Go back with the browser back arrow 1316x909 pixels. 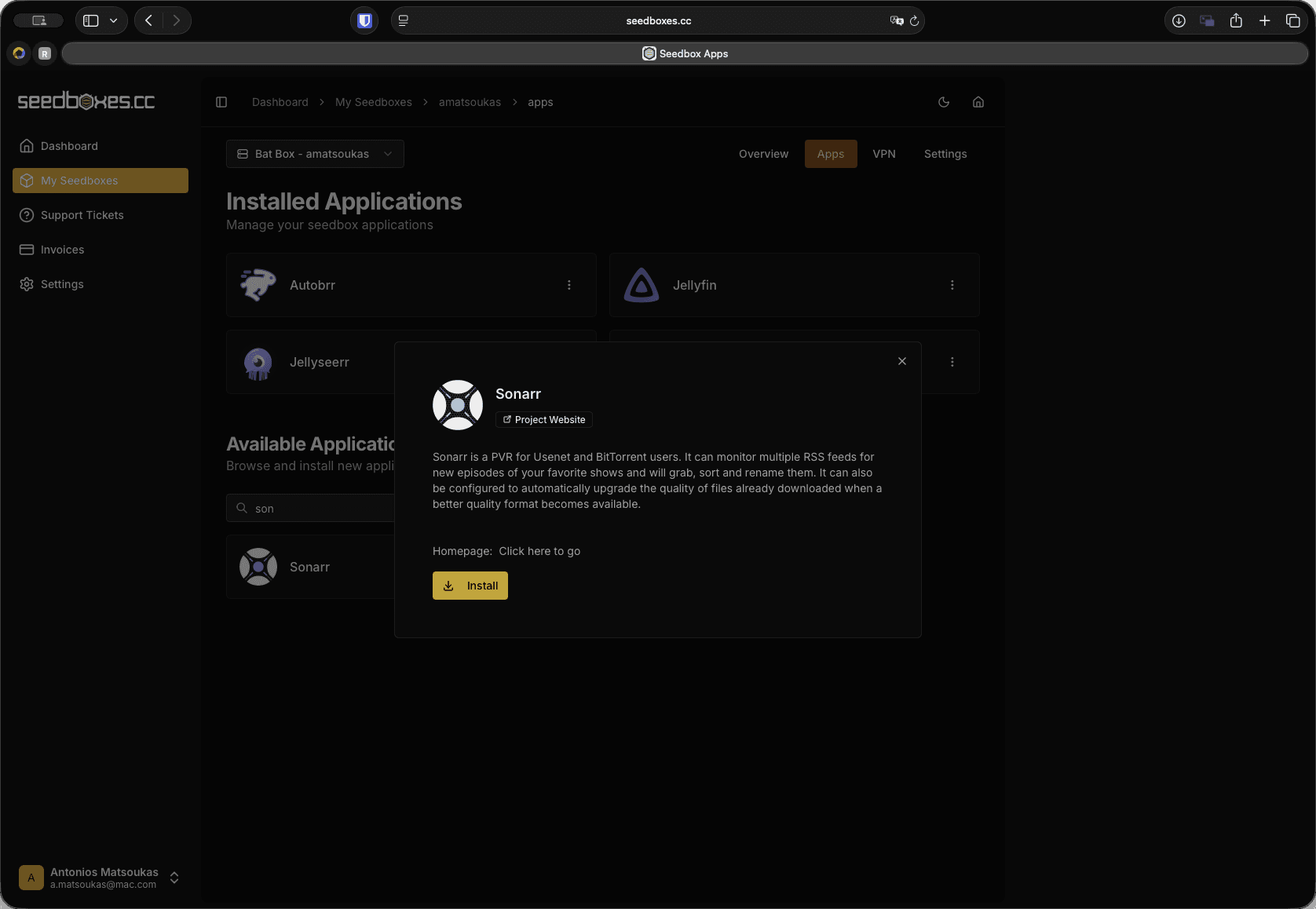[149, 20]
